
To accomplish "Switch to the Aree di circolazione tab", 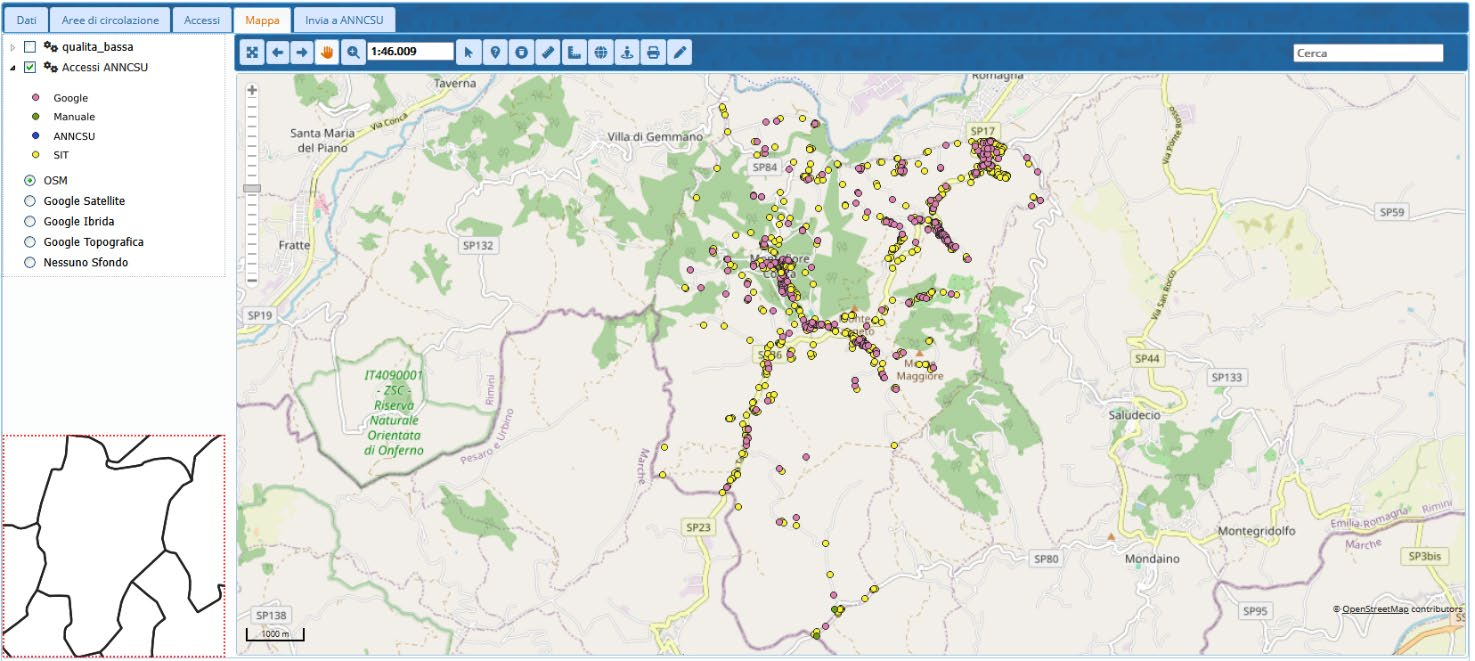I will click(x=110, y=20).
